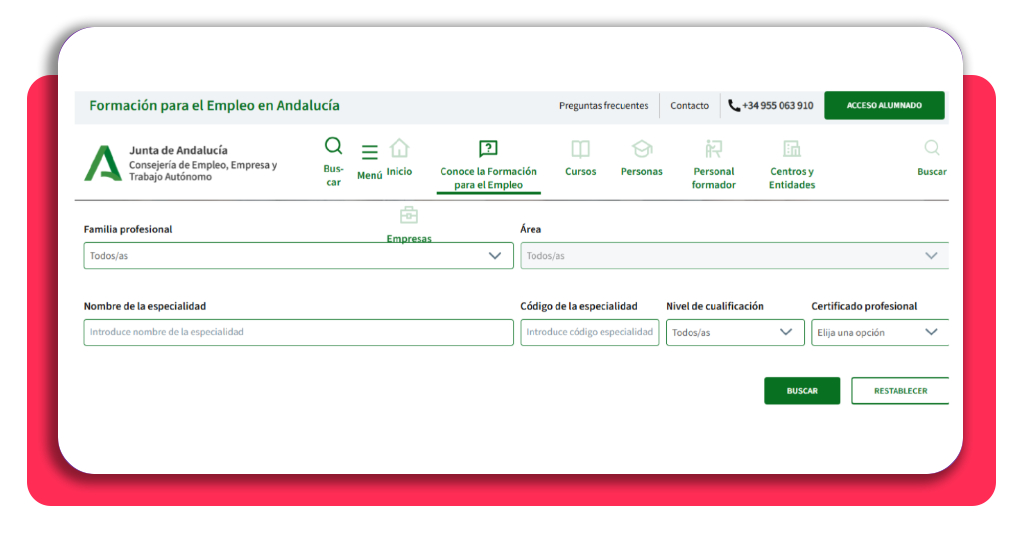1024x536 pixels.
Task: Open the Contacto link
Action: [689, 105]
